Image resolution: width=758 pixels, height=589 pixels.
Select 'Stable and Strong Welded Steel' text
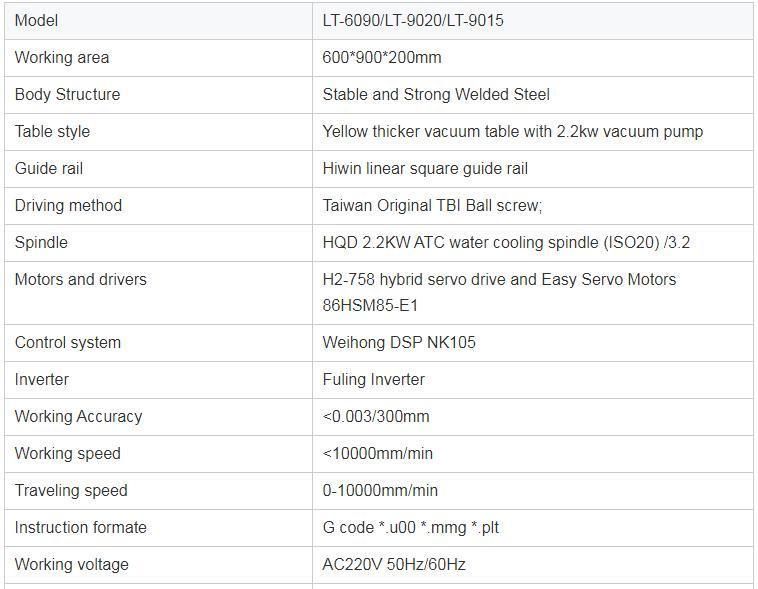(x=436, y=94)
